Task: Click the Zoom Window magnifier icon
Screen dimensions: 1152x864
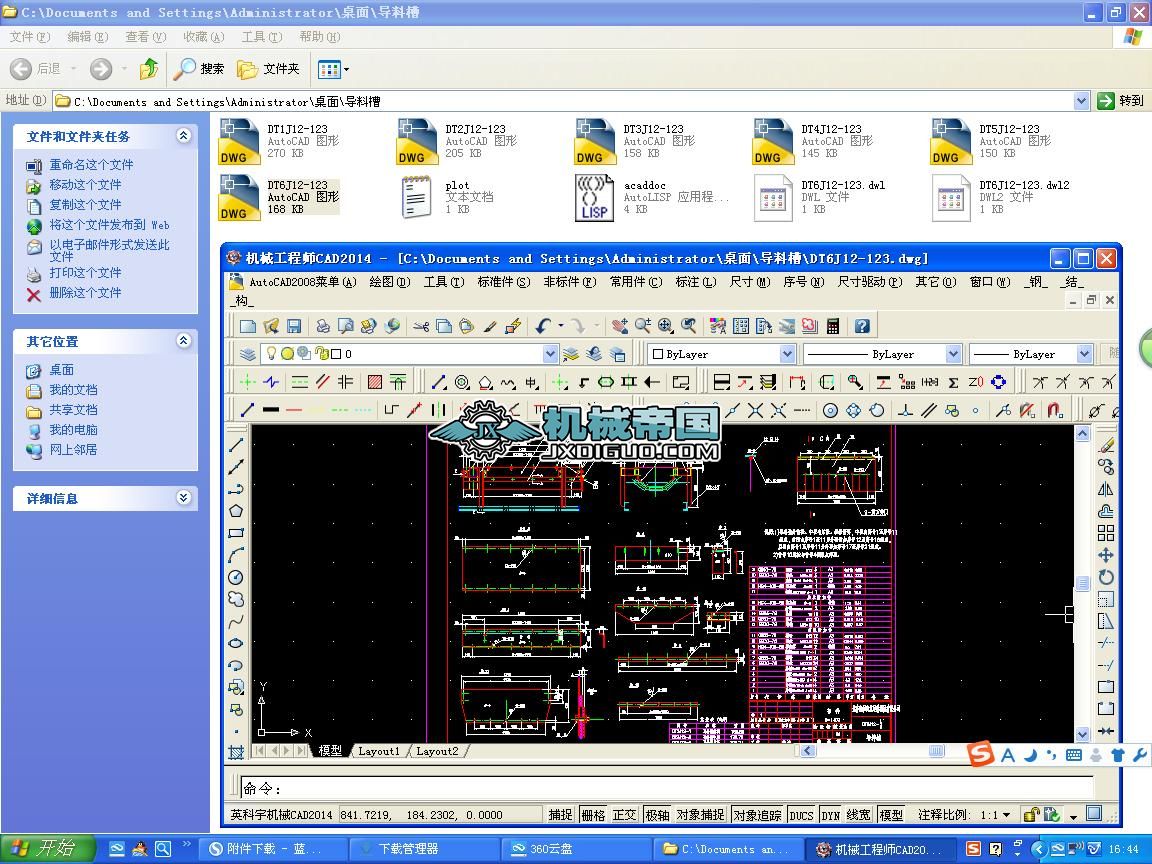Action: 666,326
